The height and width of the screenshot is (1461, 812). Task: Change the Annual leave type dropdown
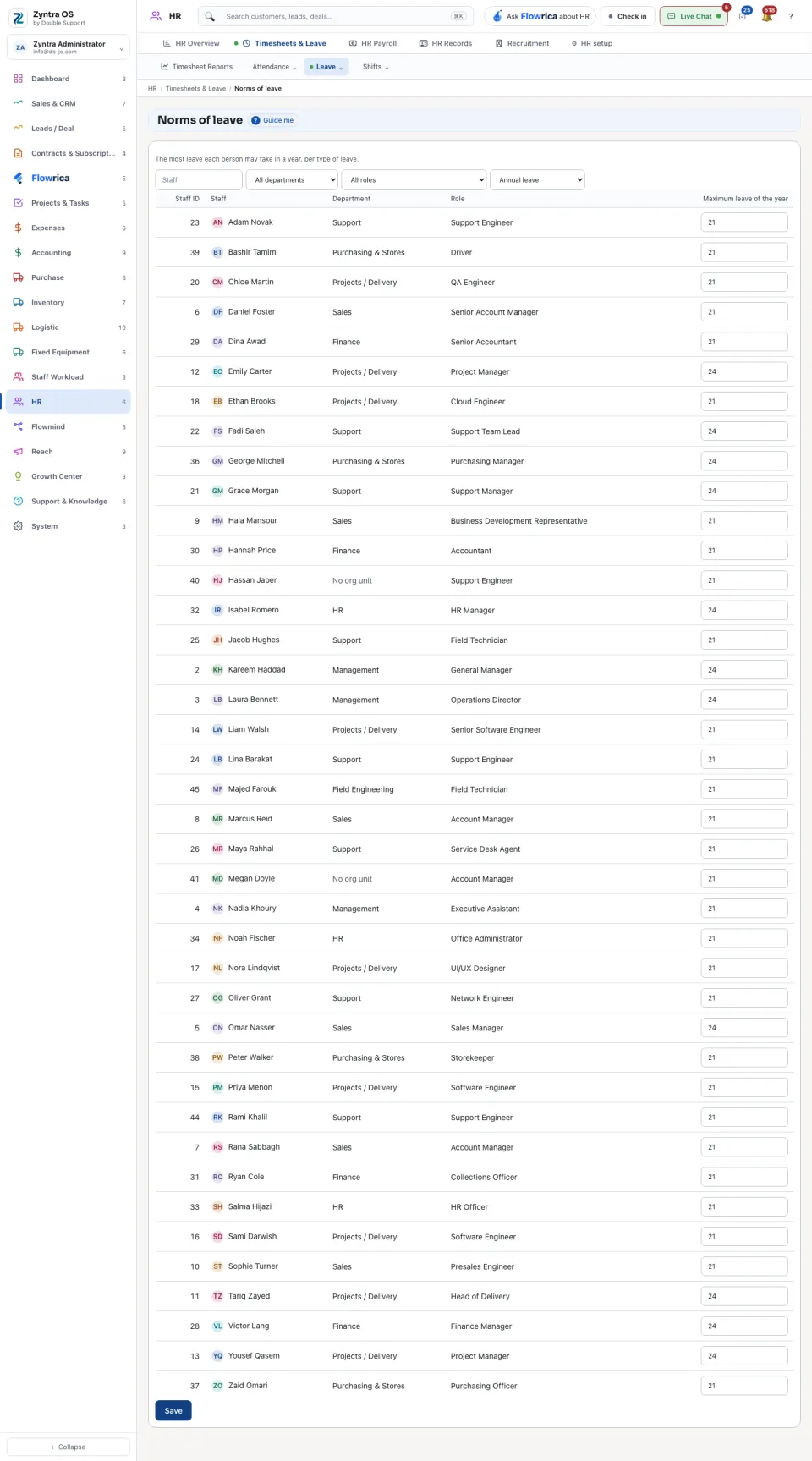click(x=537, y=179)
